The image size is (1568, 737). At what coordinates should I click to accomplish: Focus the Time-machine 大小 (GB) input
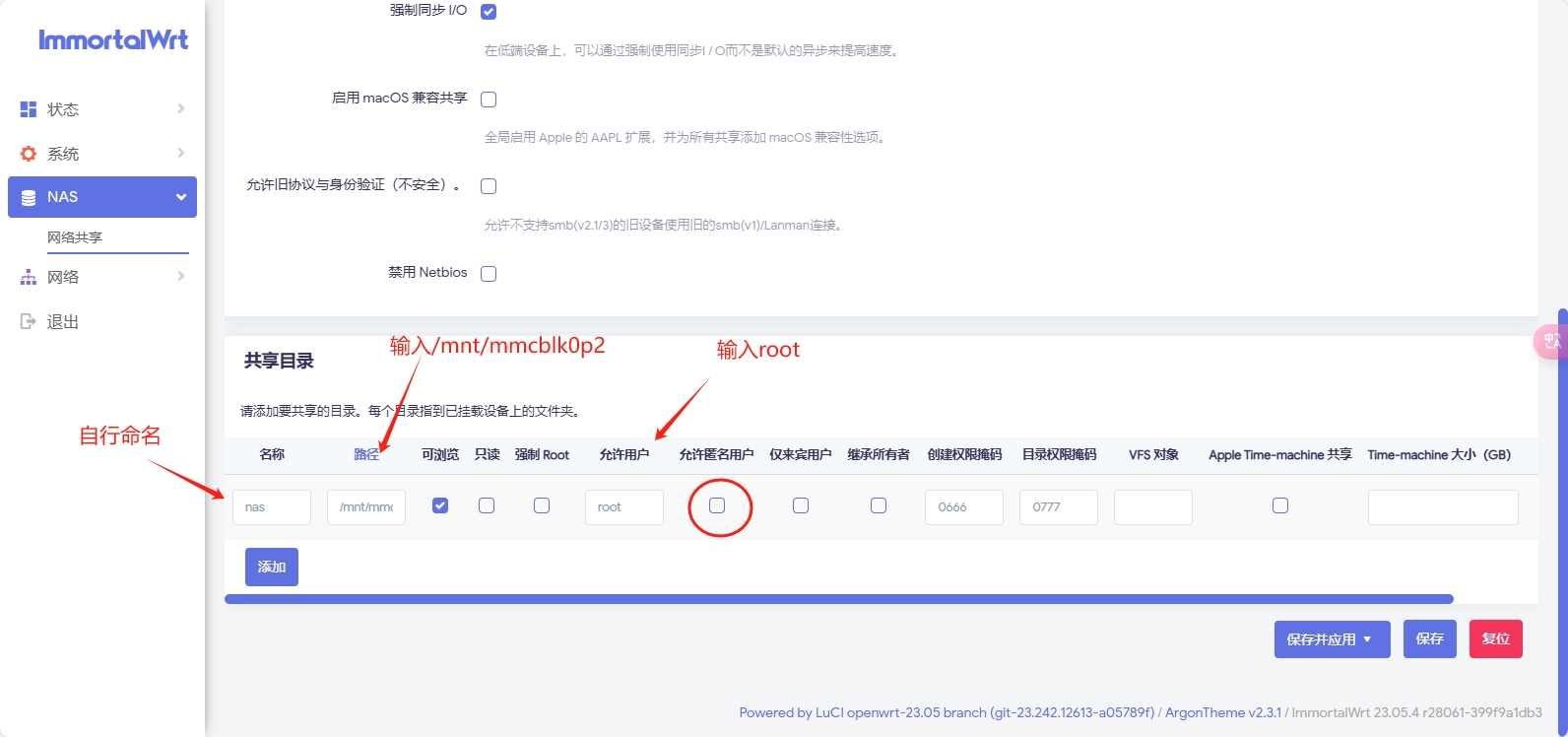pos(1443,507)
